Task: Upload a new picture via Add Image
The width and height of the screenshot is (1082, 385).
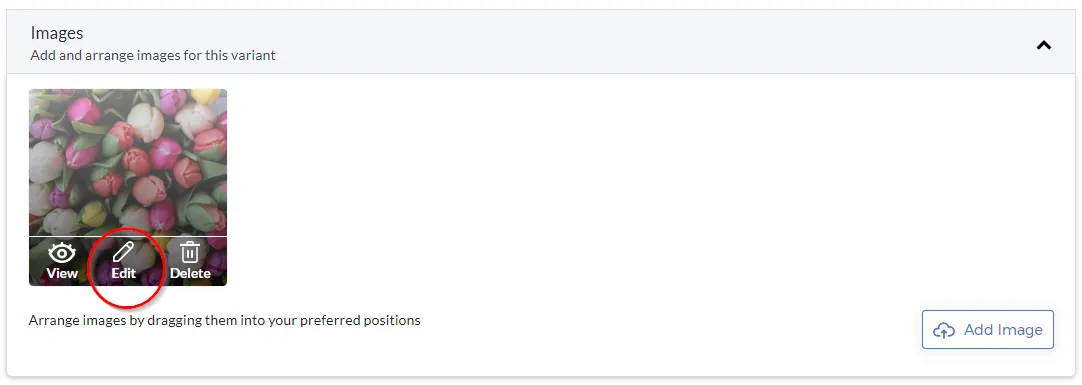Action: tap(987, 330)
